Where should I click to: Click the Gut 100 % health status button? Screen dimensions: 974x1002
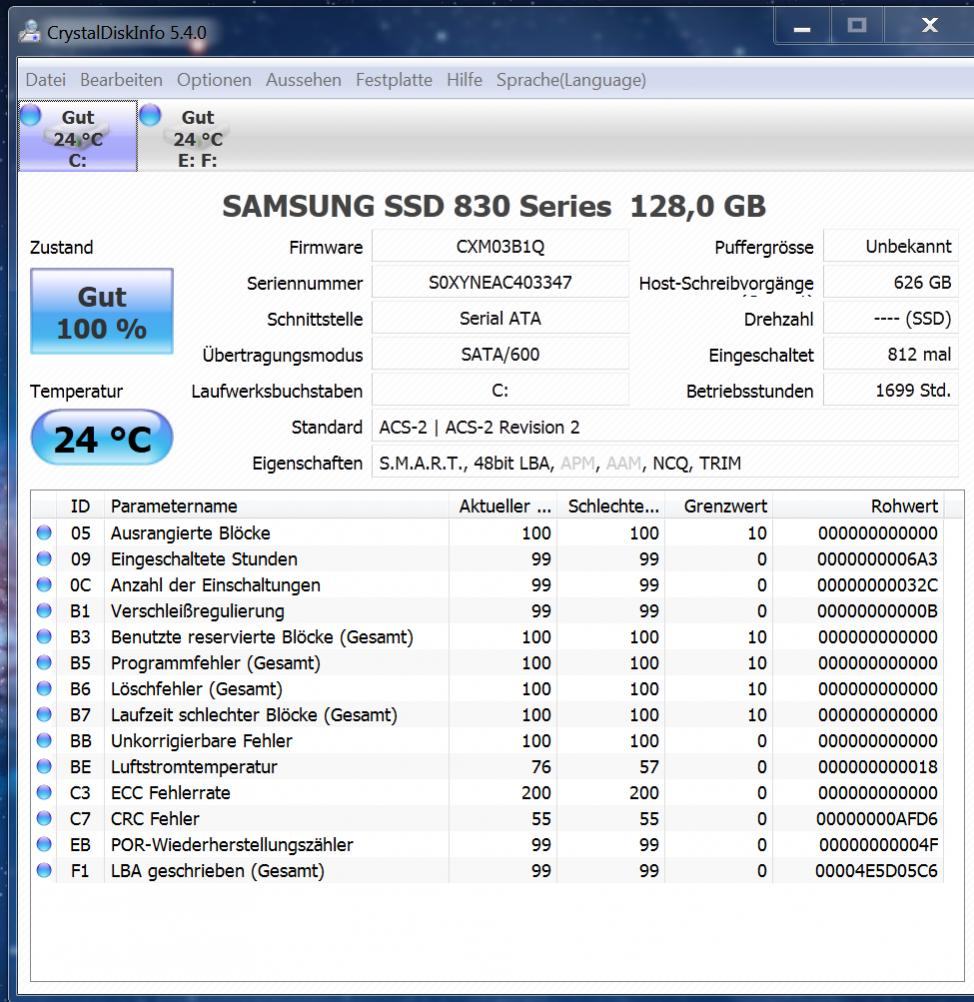coord(102,311)
